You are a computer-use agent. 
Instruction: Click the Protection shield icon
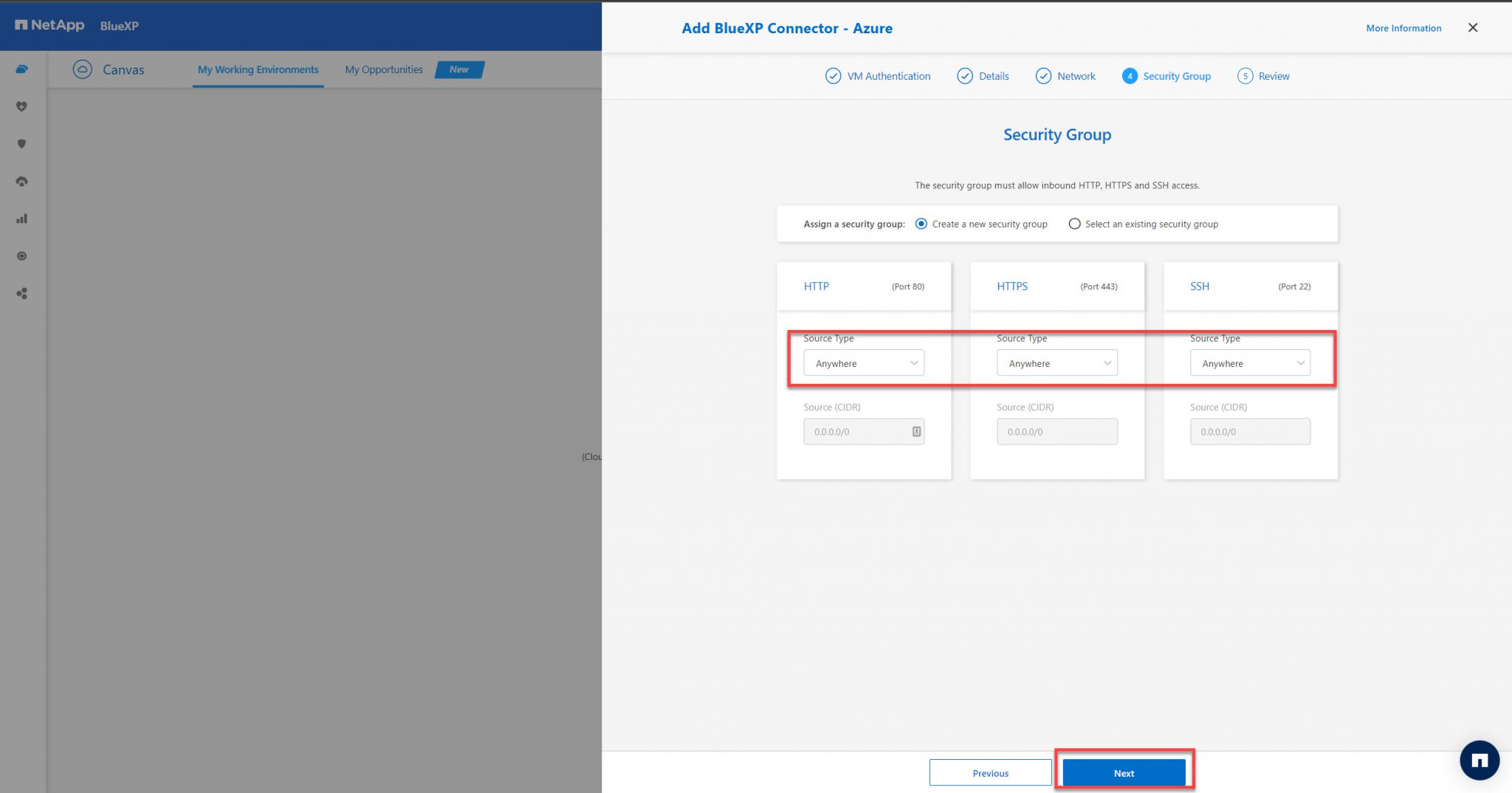22,144
